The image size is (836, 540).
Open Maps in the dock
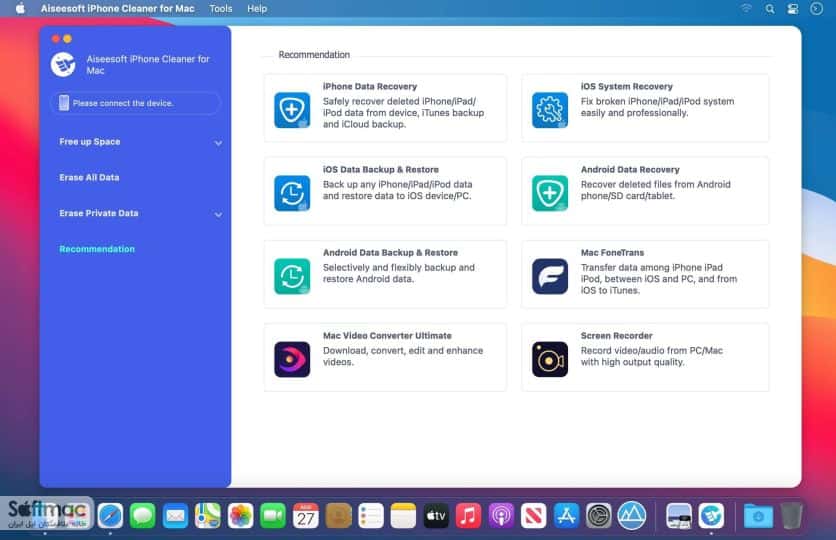tap(207, 515)
